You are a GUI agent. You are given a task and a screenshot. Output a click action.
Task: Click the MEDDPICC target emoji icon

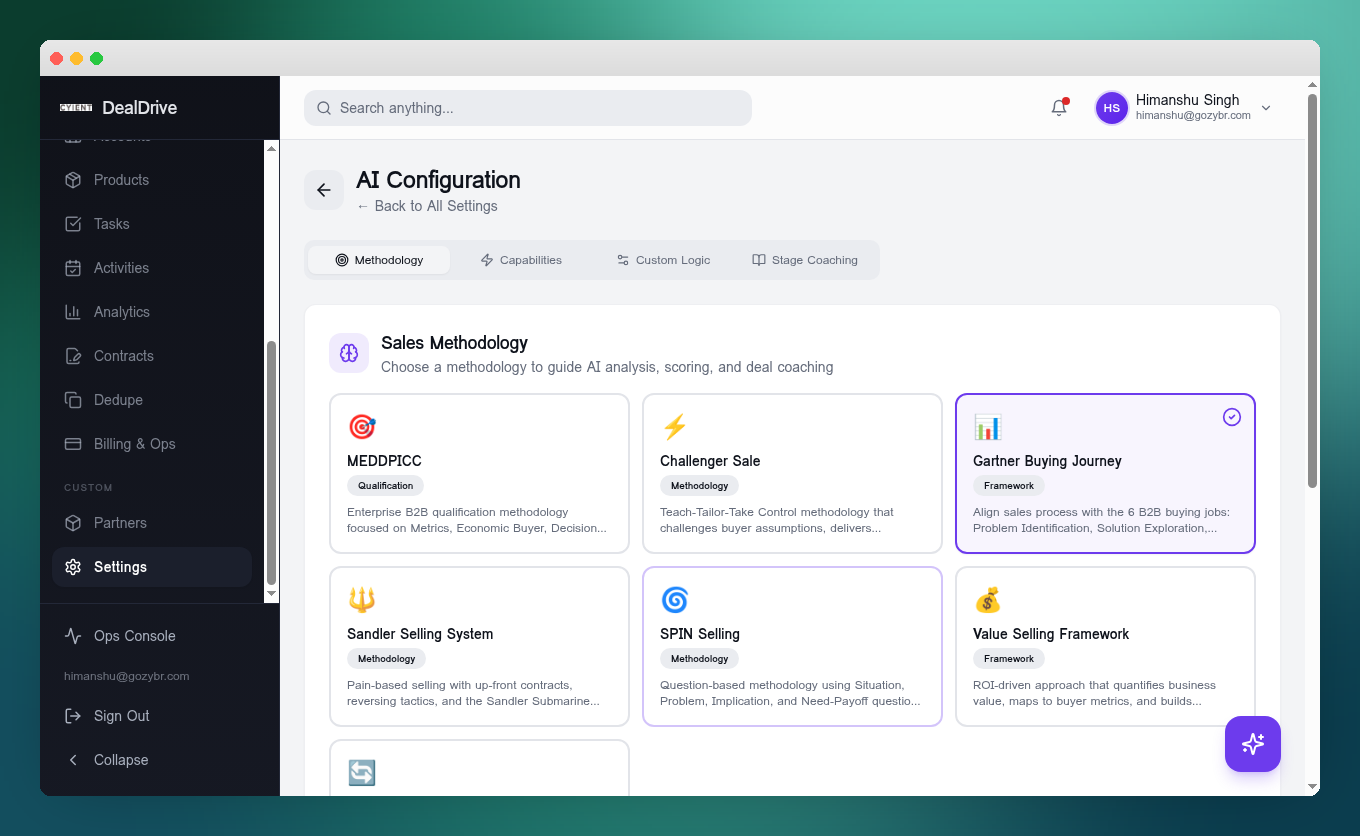coord(362,427)
